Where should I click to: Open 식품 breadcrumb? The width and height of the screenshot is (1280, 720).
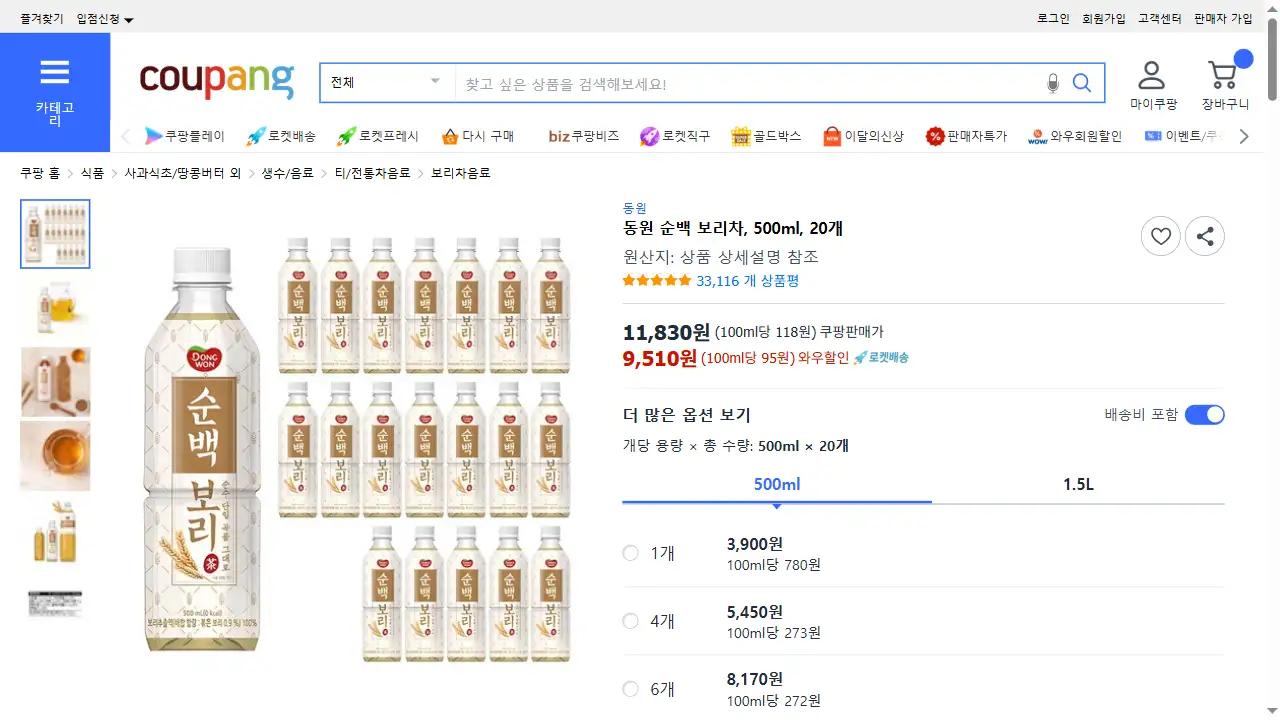point(92,173)
